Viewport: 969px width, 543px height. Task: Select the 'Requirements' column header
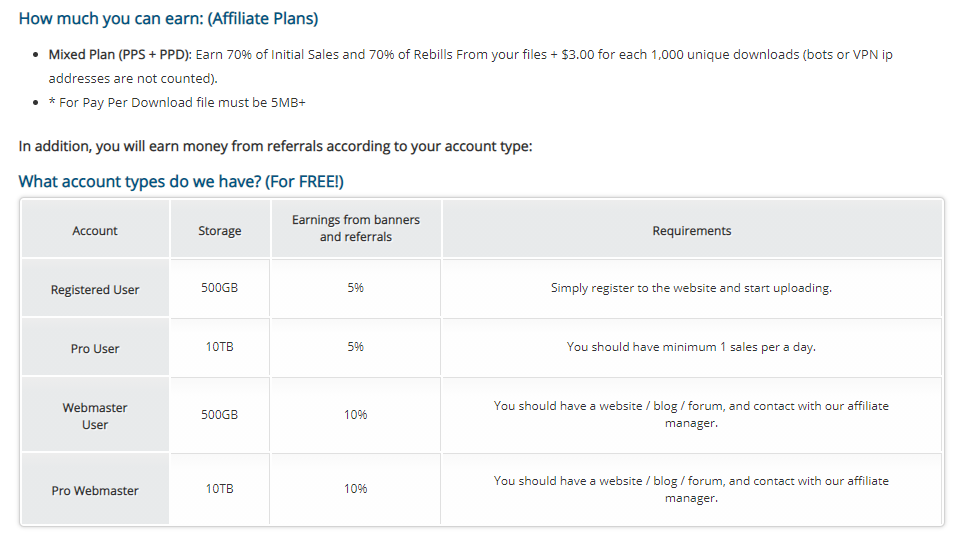691,231
